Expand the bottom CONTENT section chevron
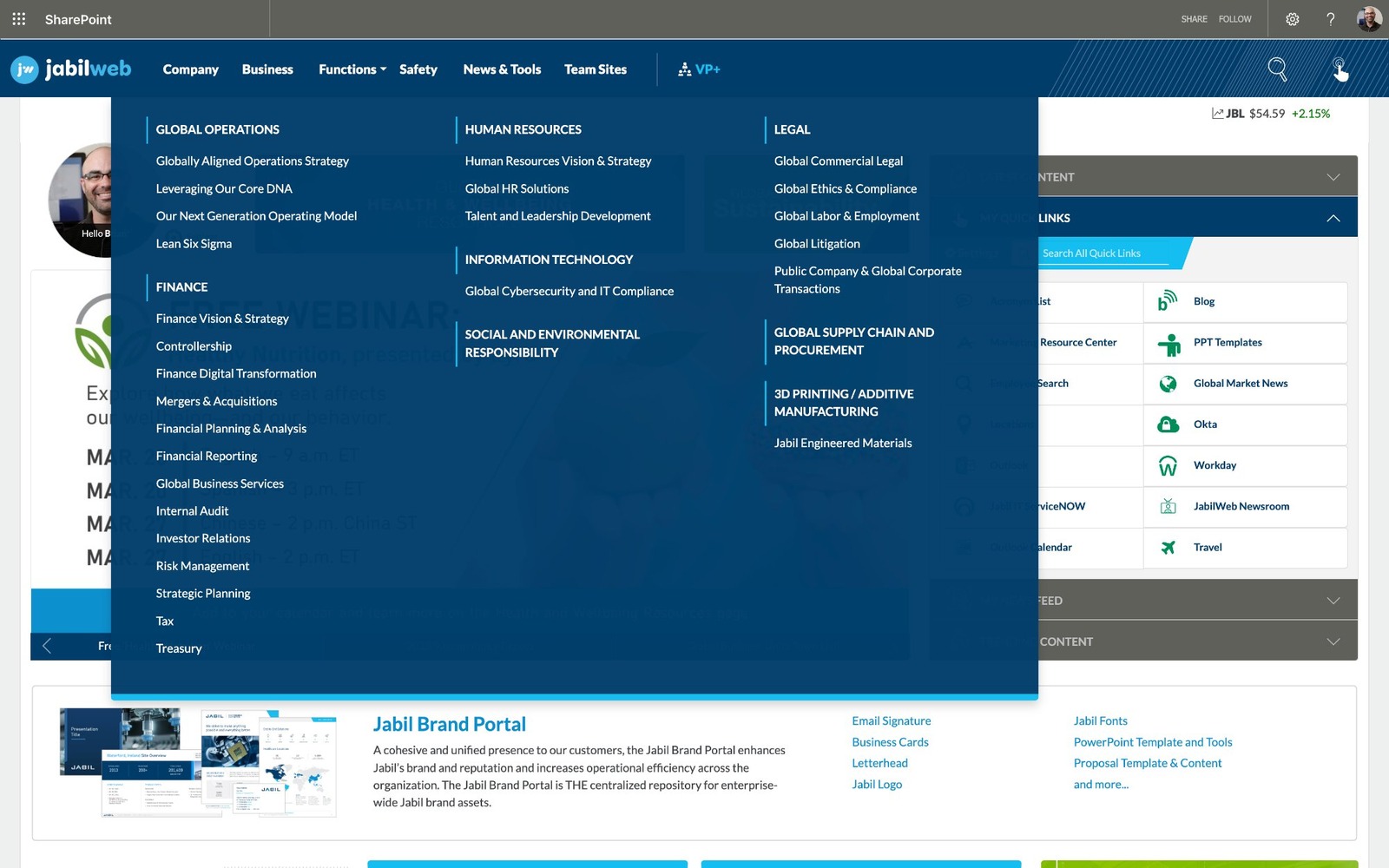 pos(1334,641)
